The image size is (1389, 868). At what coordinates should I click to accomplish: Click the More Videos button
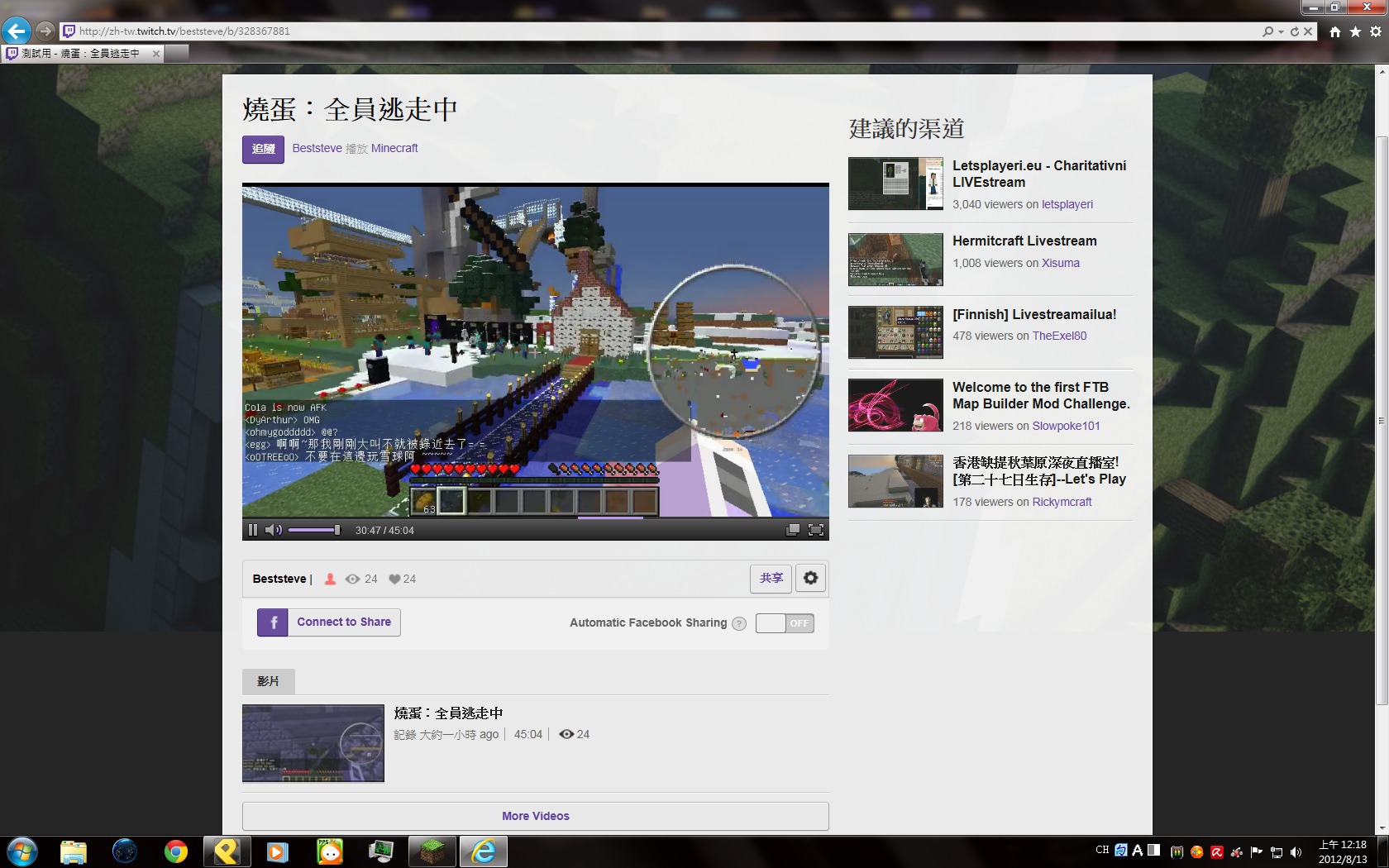[536, 816]
